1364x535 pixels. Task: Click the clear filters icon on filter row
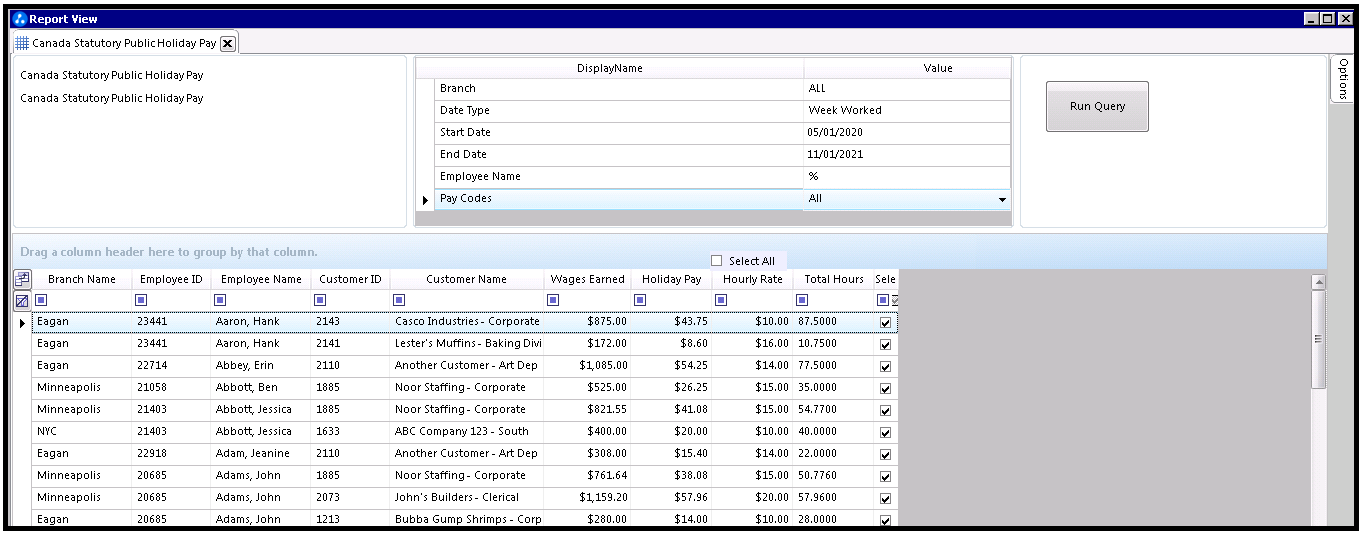point(21,300)
